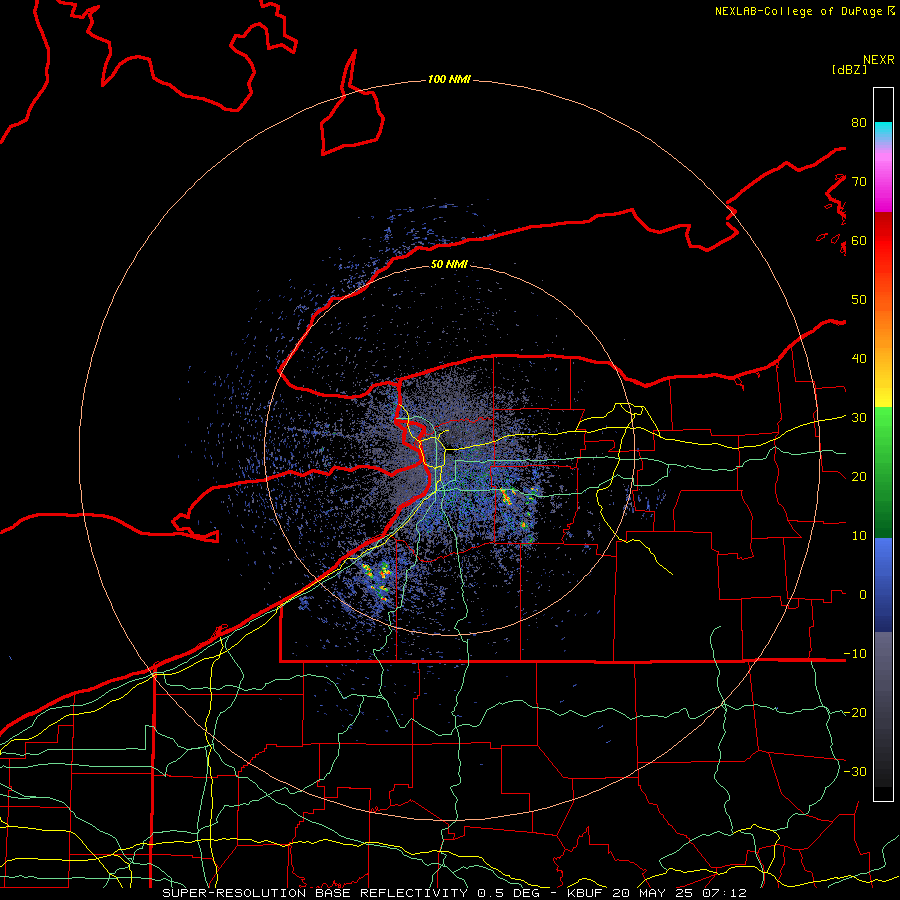Click the '[dBZ]' unit label
Image resolution: width=900 pixels, height=900 pixels.
[849, 69]
